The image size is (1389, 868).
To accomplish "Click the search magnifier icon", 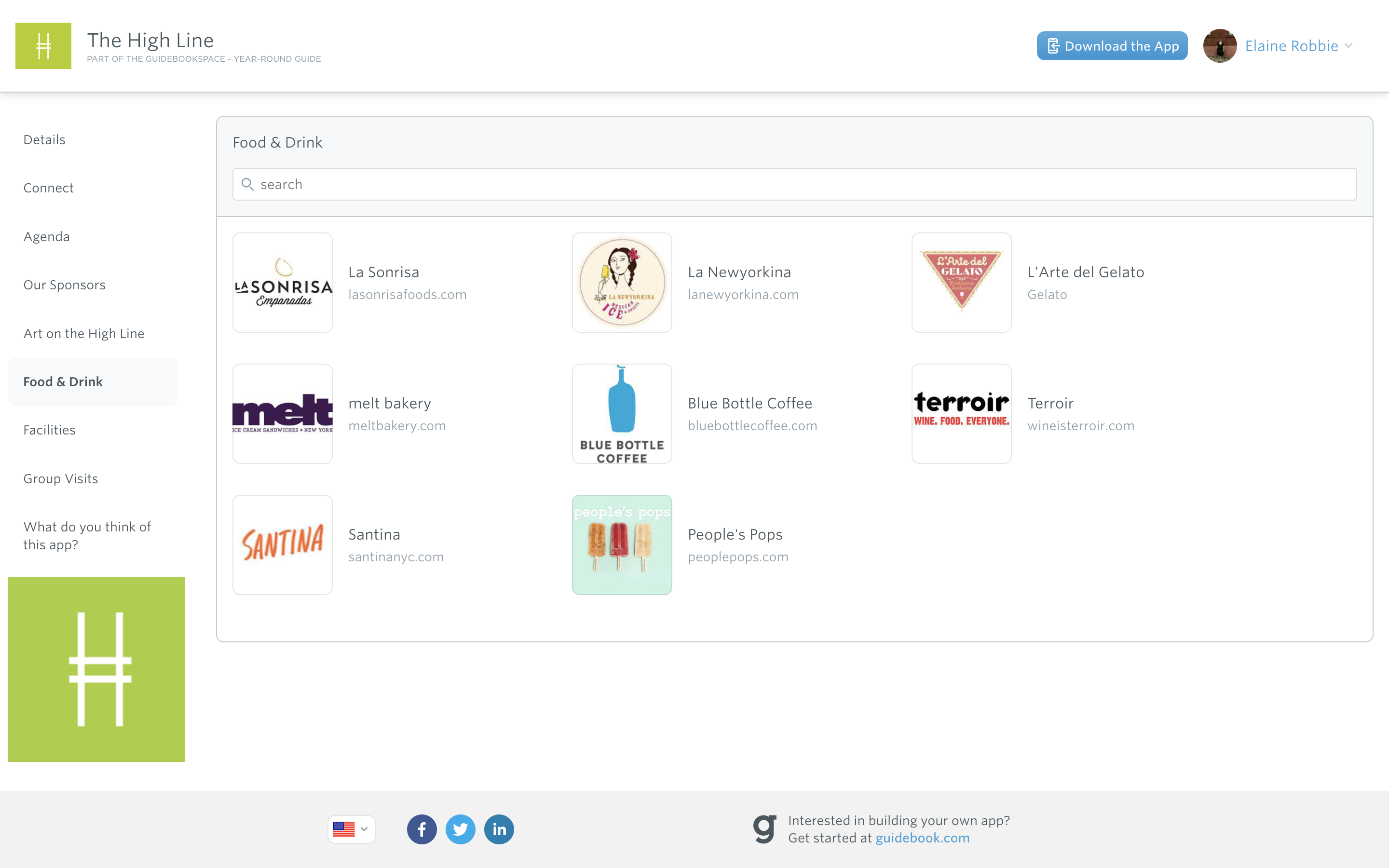I will (248, 184).
